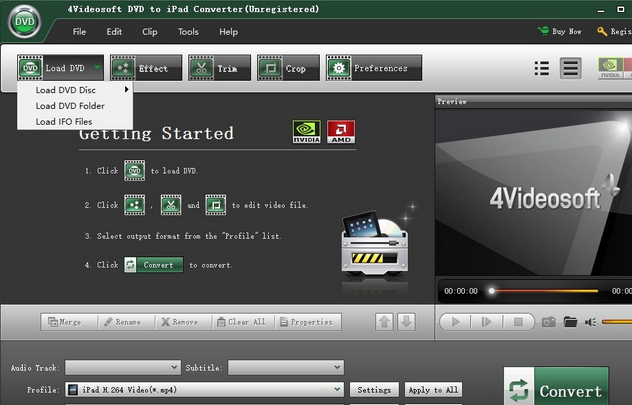Screen dimensions: 632x405
Task: Click the Register key icon
Action: point(602,31)
